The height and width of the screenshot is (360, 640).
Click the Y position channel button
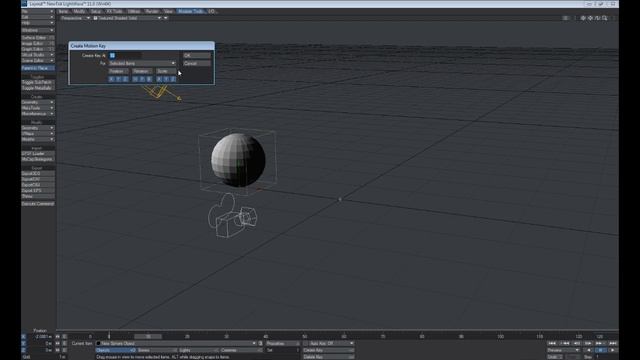coord(23,344)
